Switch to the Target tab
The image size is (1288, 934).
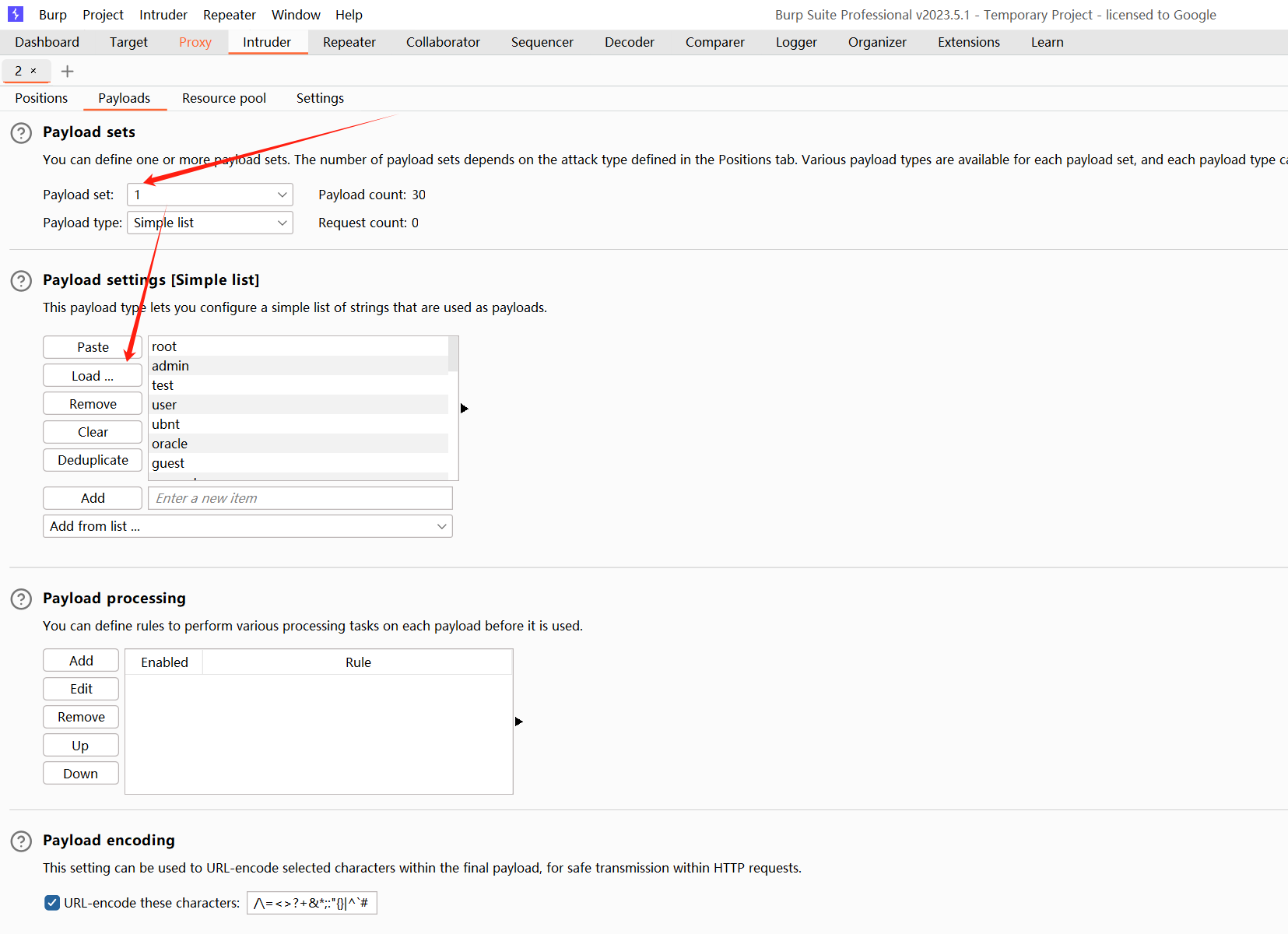[x=128, y=42]
